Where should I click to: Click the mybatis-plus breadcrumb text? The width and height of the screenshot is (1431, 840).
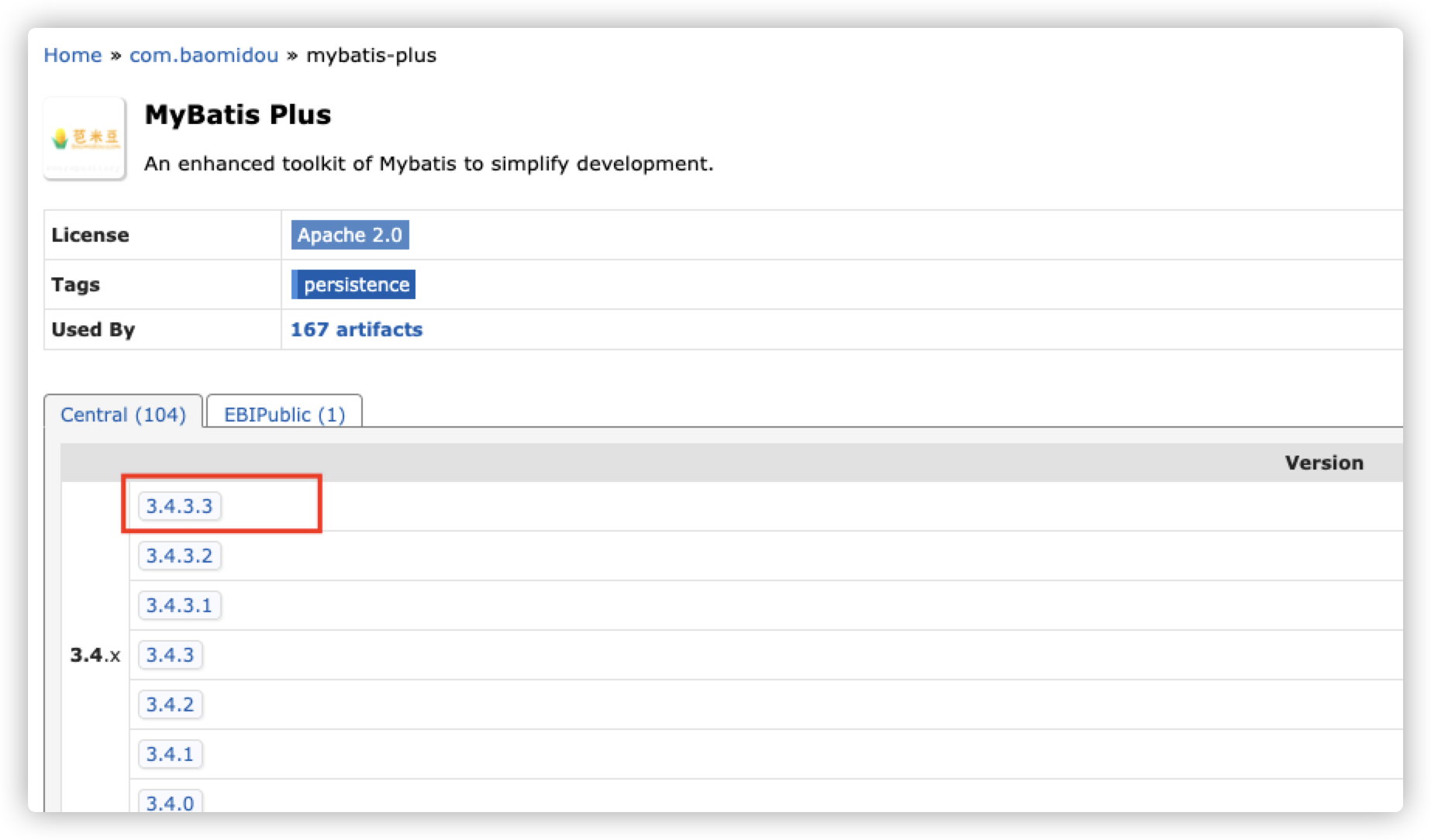click(x=371, y=55)
